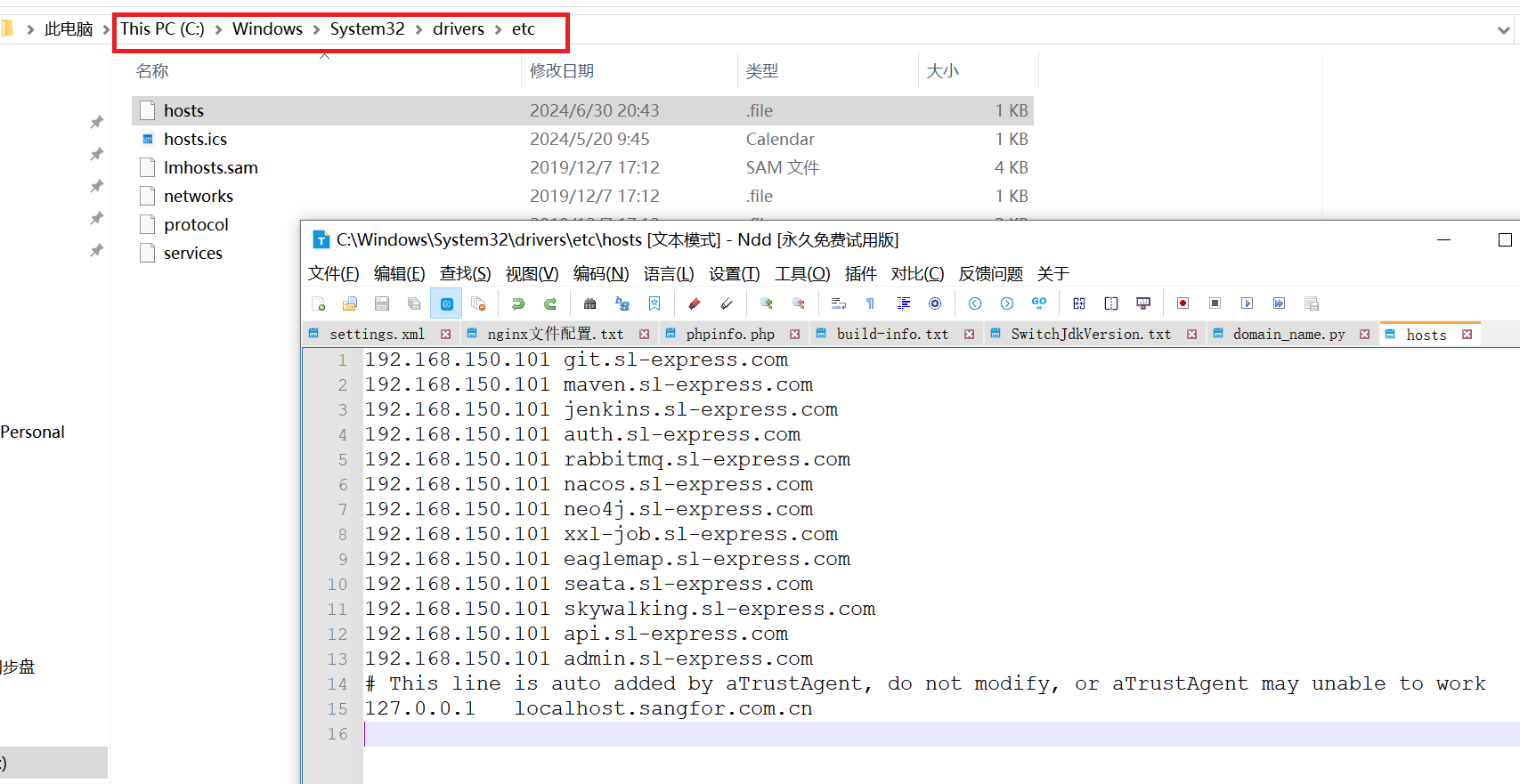The width and height of the screenshot is (1520, 784).
Task: Click the zoom out magnifier icon
Action: tap(799, 303)
